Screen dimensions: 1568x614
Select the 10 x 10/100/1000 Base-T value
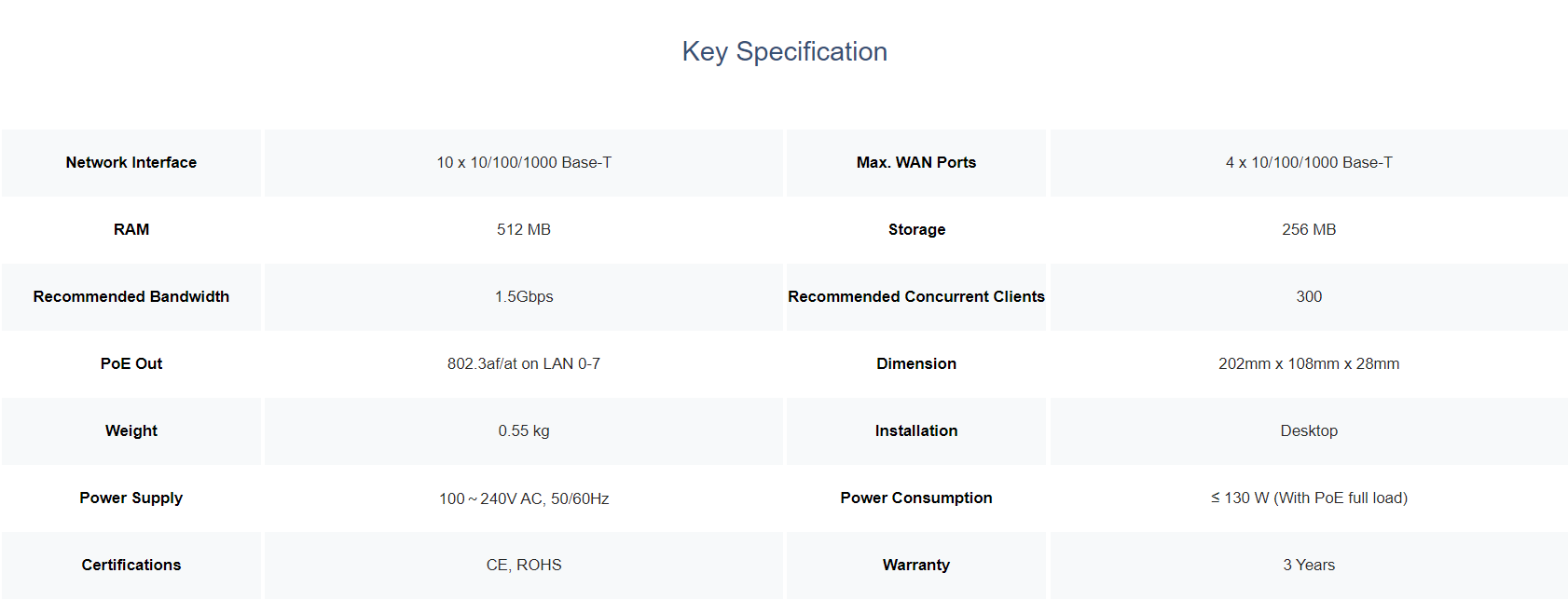(x=524, y=162)
